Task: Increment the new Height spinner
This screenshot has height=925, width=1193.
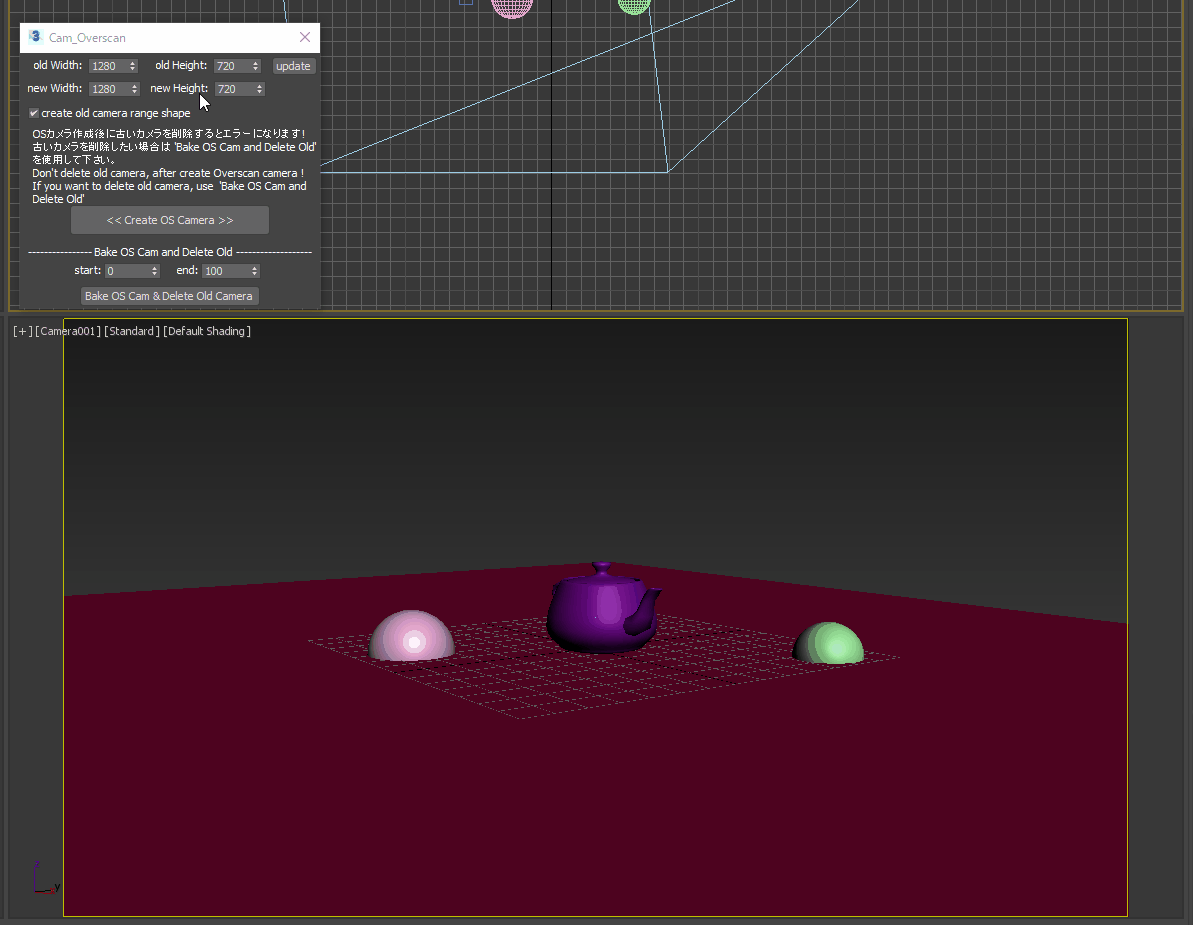Action: click(260, 85)
